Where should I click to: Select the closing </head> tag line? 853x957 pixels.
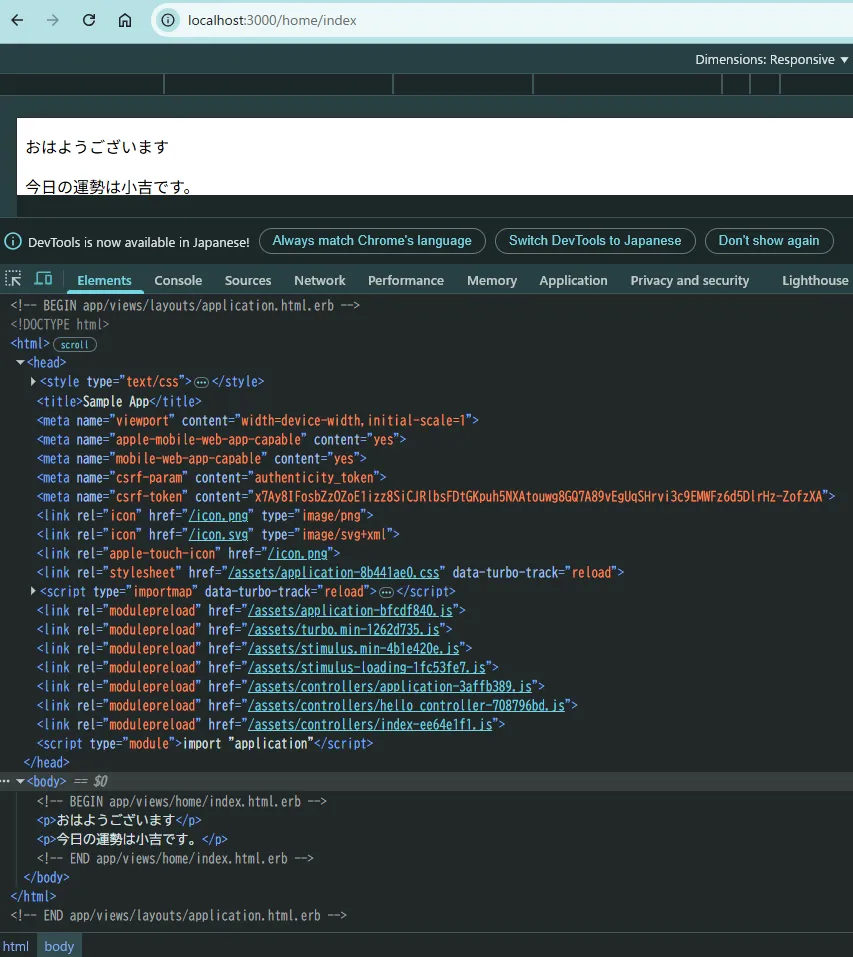coord(46,762)
